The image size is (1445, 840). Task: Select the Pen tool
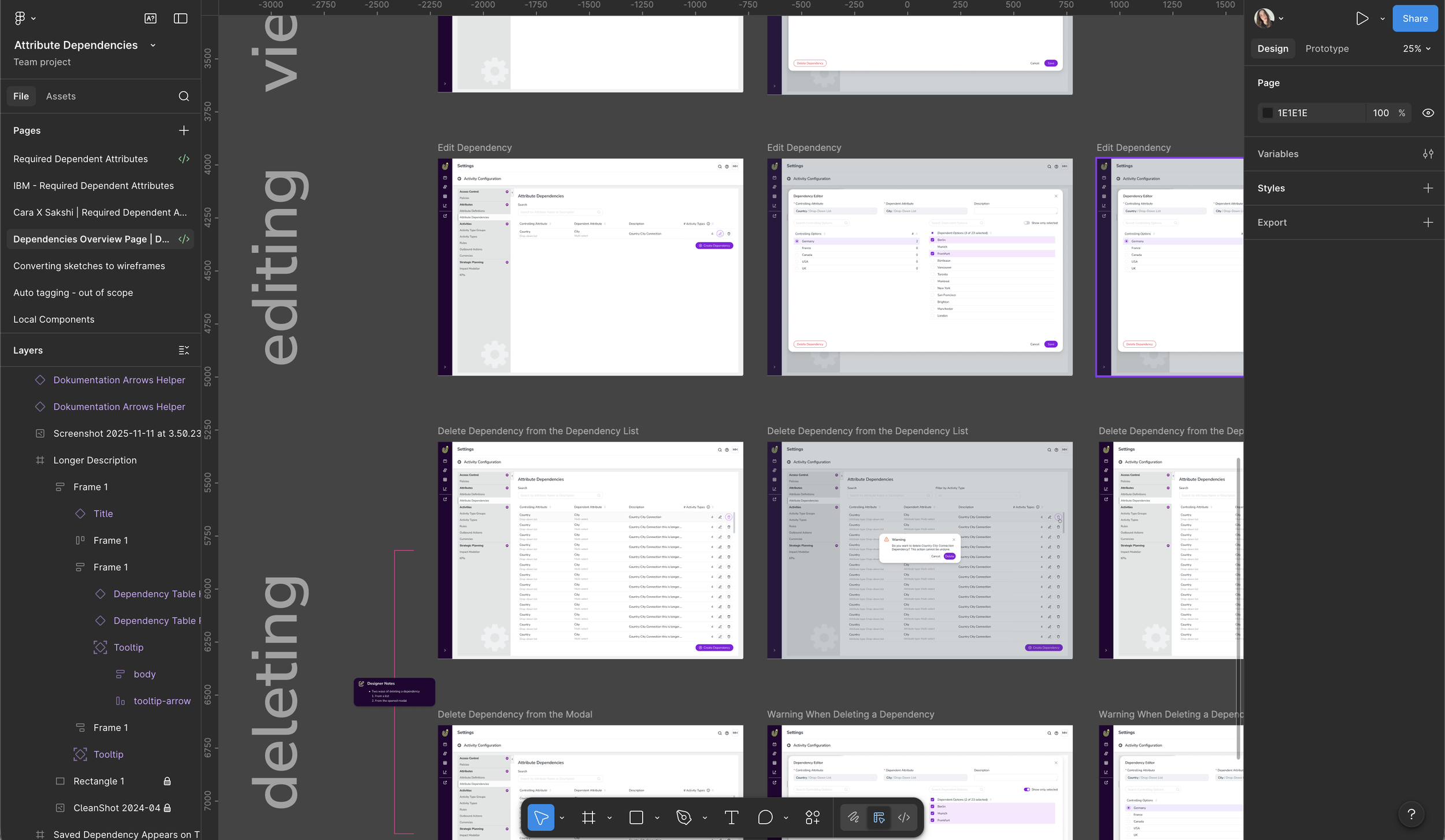[684, 817]
